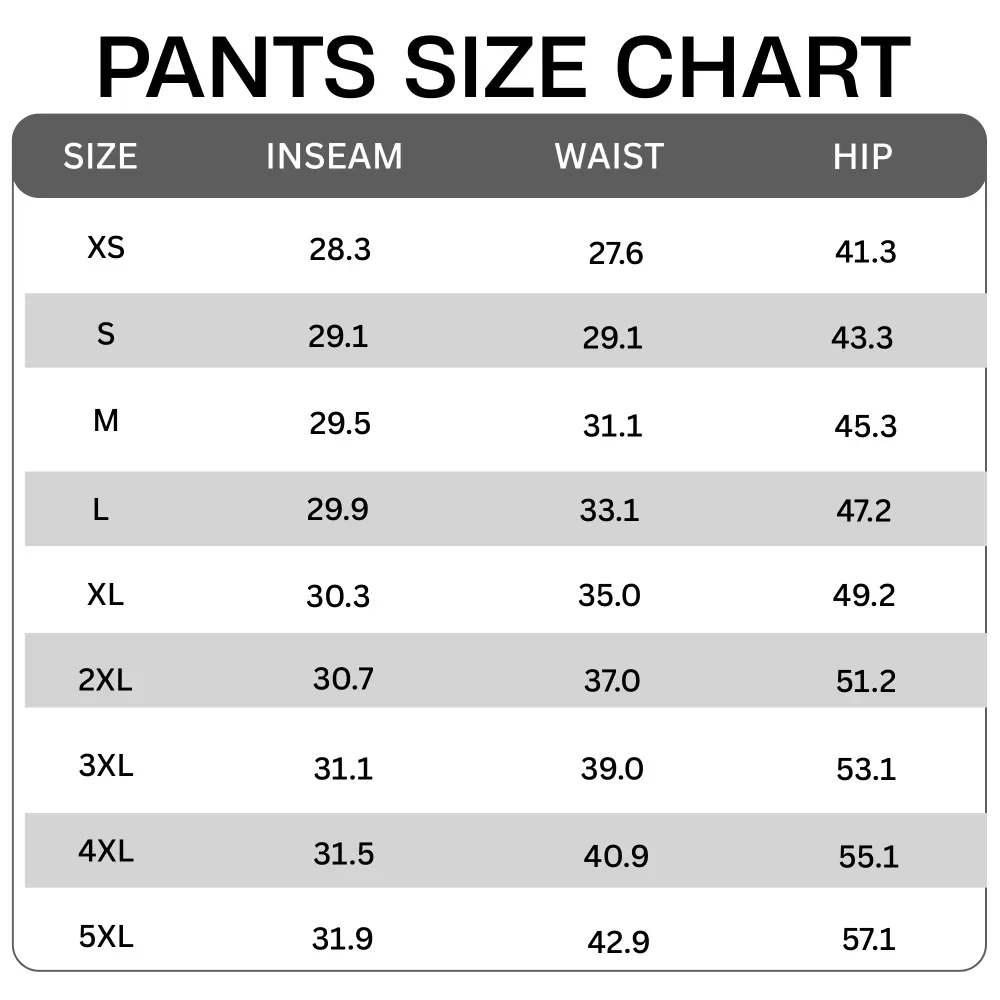This screenshot has width=1000, height=1000.
Task: Click the waist value 40.9
Action: coord(616,857)
